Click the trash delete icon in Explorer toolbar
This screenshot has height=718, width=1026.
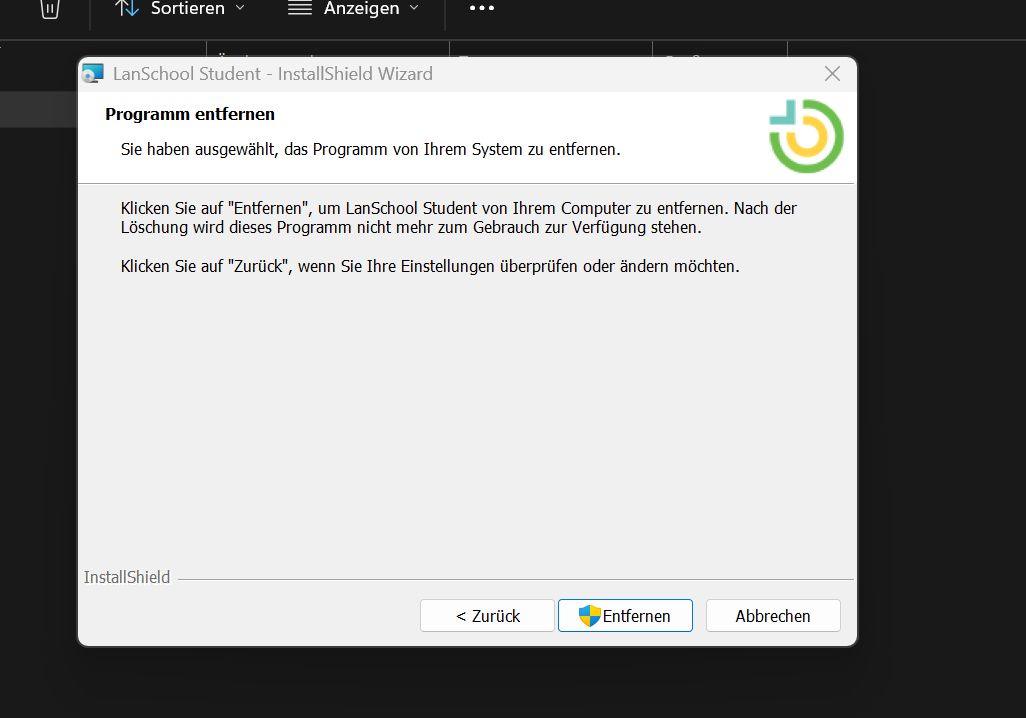[50, 9]
